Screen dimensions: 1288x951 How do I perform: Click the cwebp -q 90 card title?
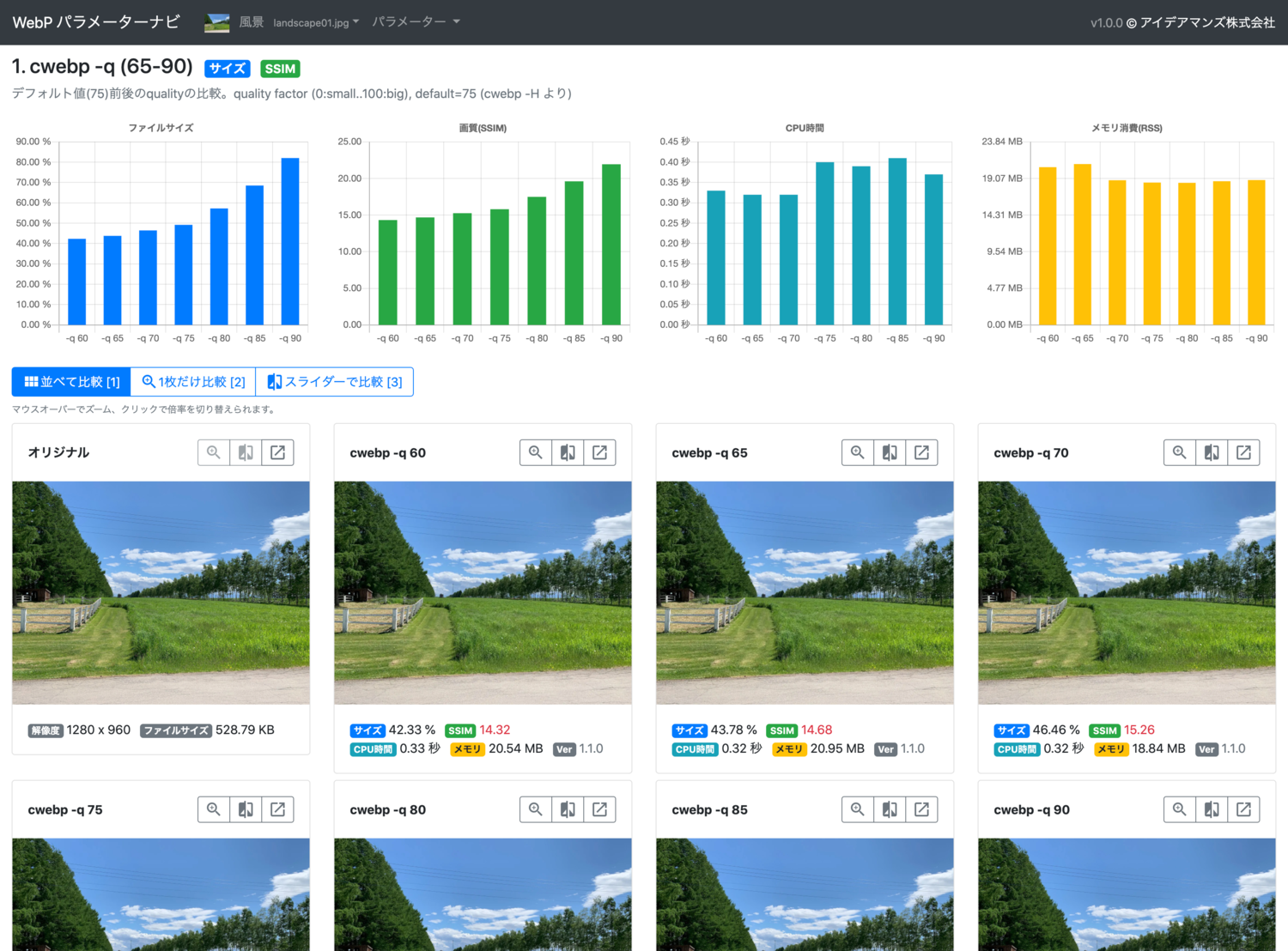[1031, 809]
